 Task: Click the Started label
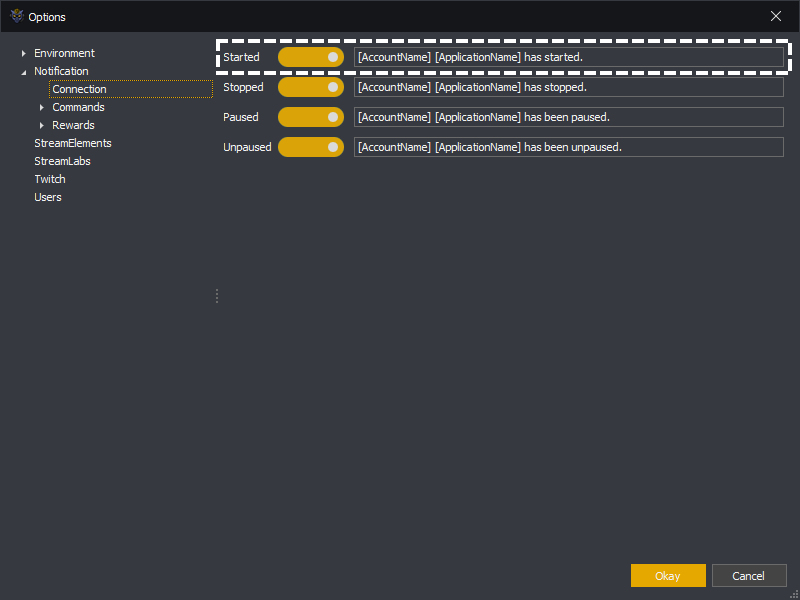pyautogui.click(x=241, y=57)
